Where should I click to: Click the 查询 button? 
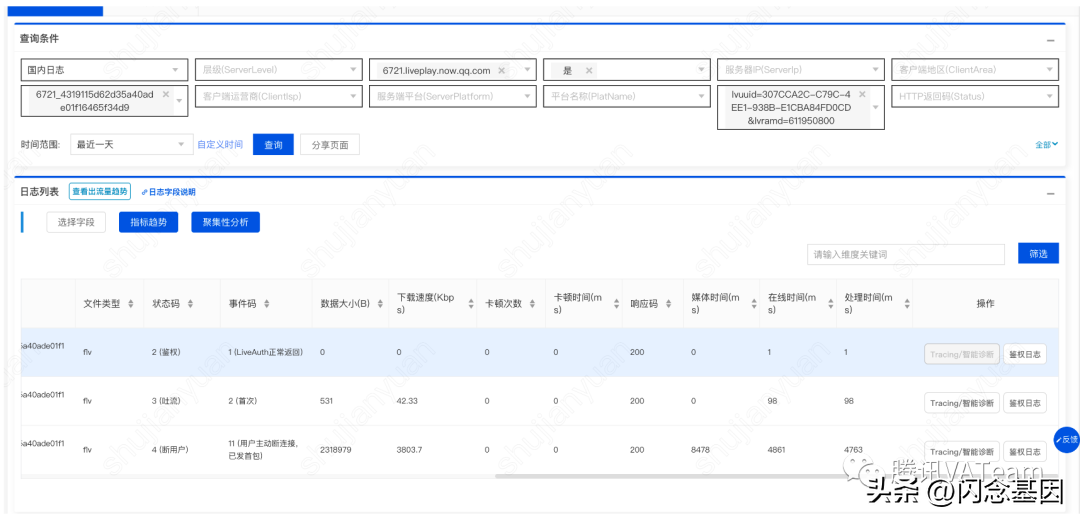point(273,145)
